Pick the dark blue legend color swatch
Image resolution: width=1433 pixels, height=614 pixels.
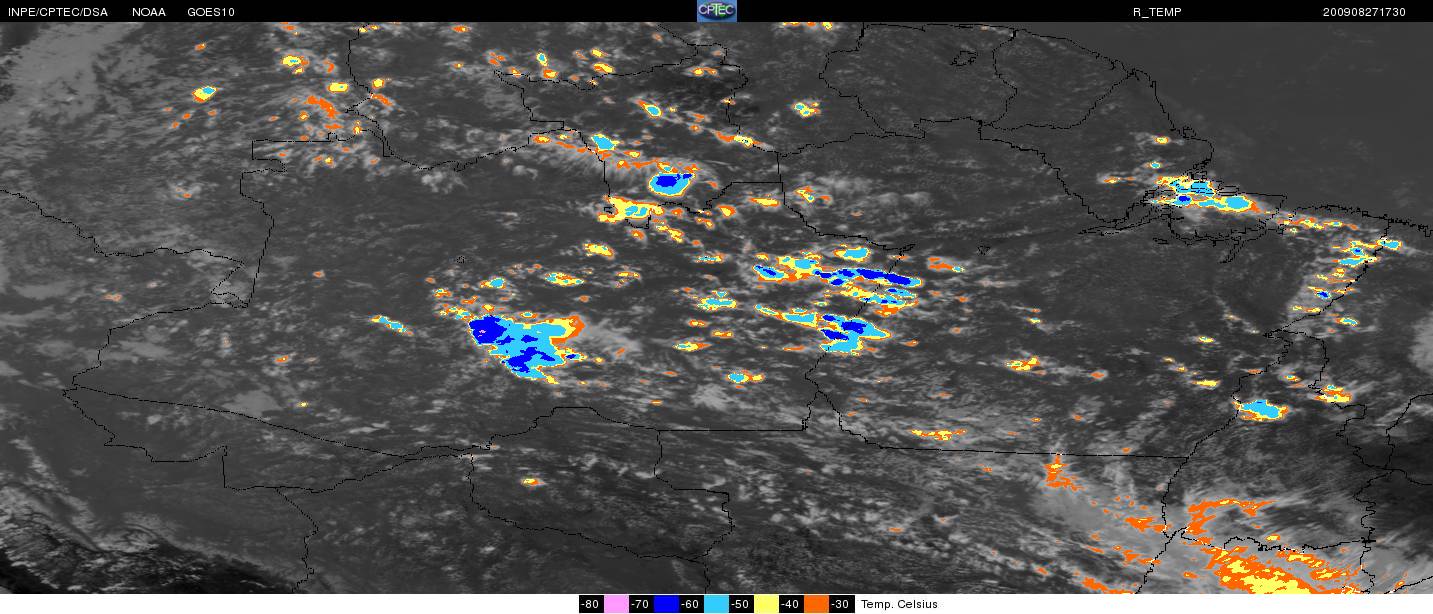667,604
